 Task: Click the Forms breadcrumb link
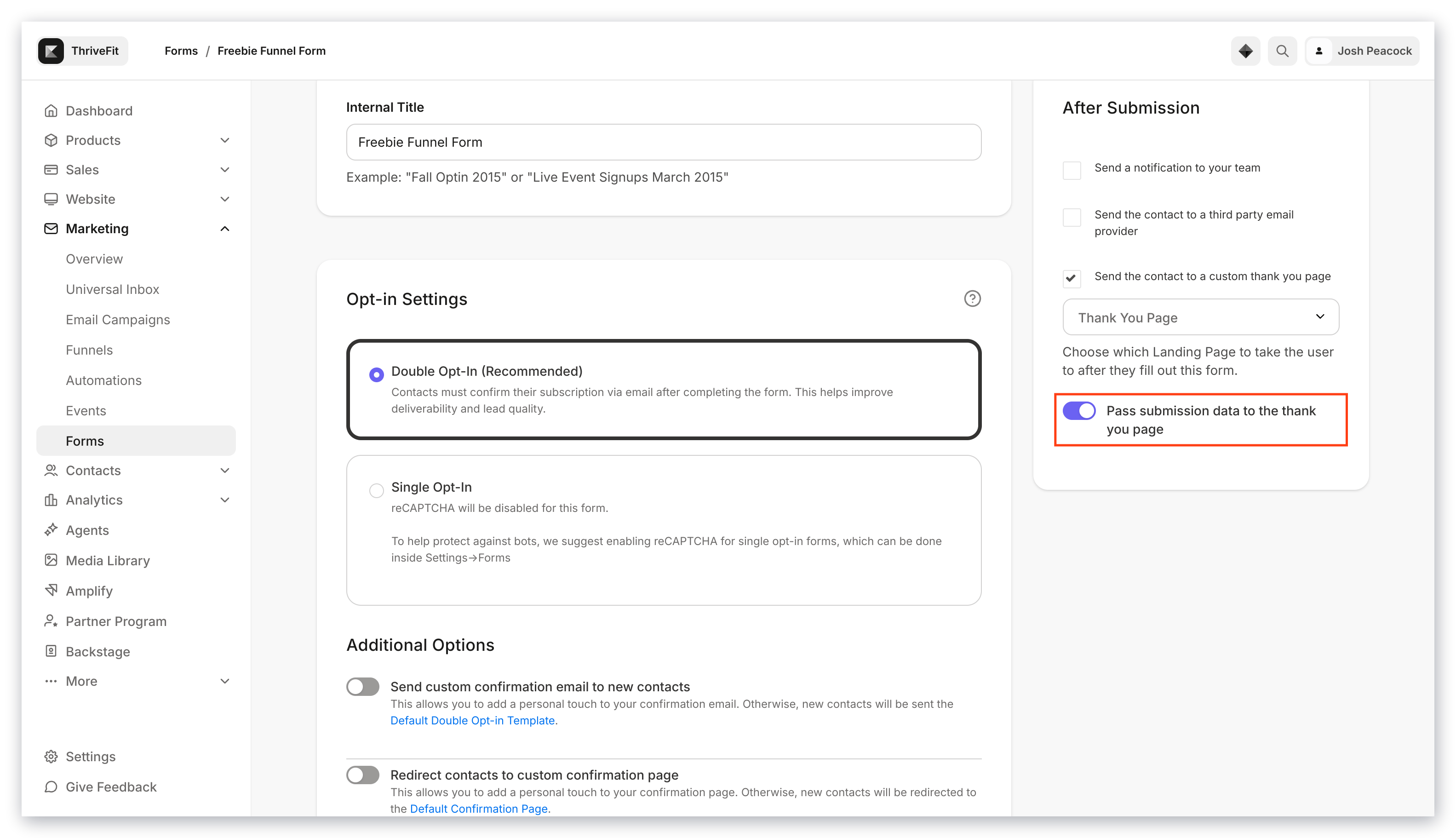point(181,51)
